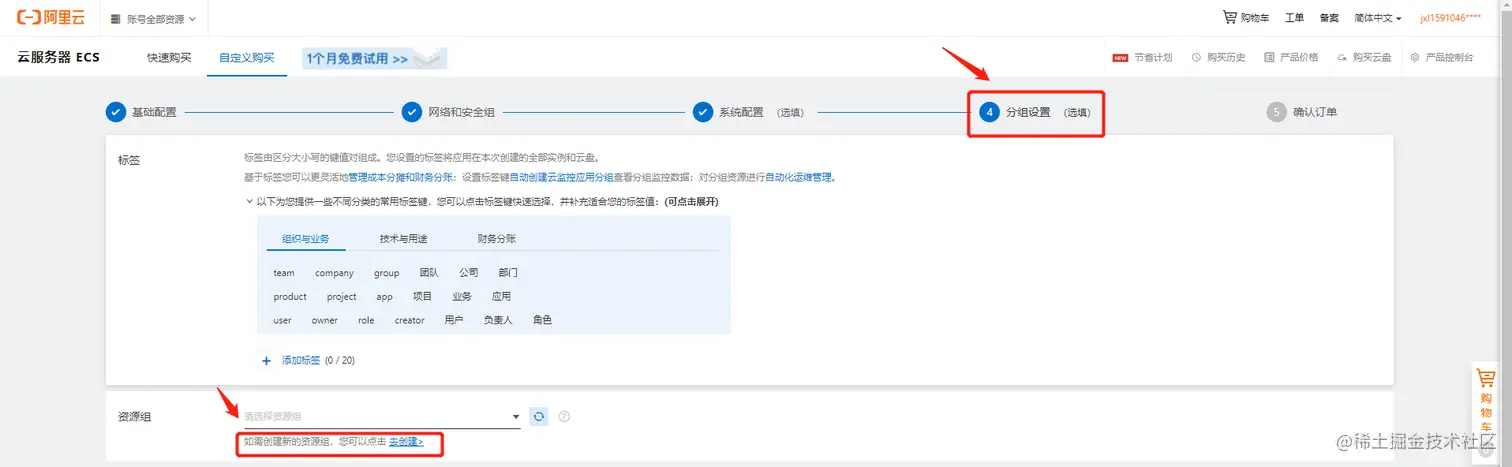Open the 购买云盘 page
This screenshot has width=1512, height=467.
pyautogui.click(x=1371, y=58)
